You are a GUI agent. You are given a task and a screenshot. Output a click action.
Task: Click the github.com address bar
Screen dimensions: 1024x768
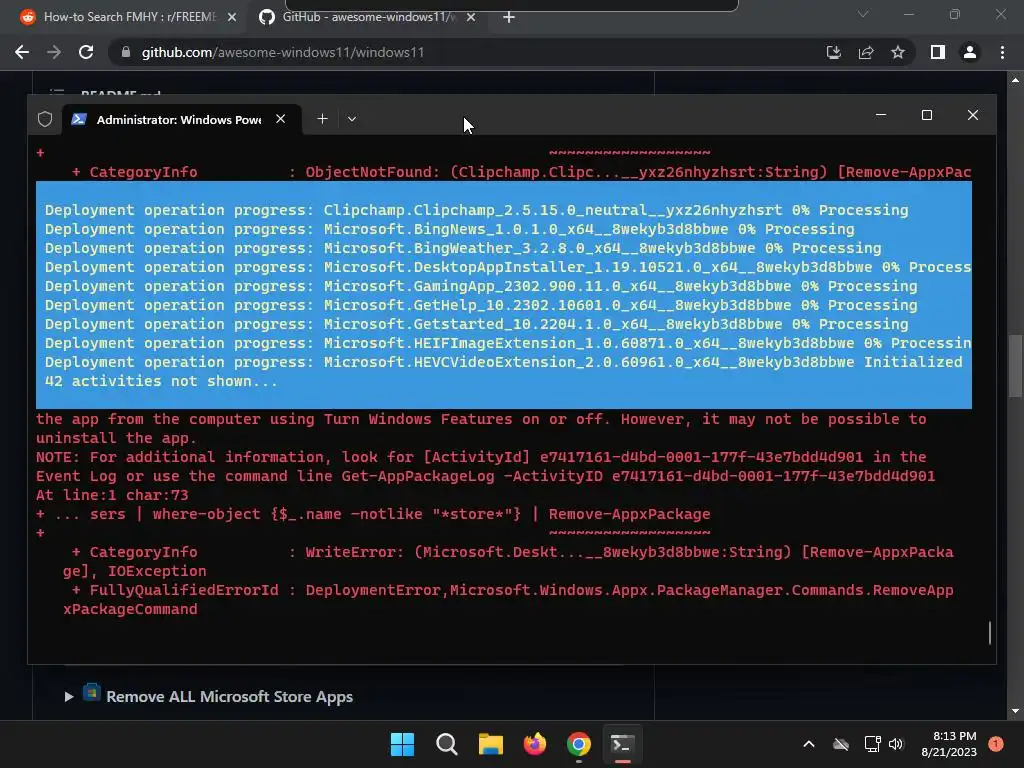(283, 52)
